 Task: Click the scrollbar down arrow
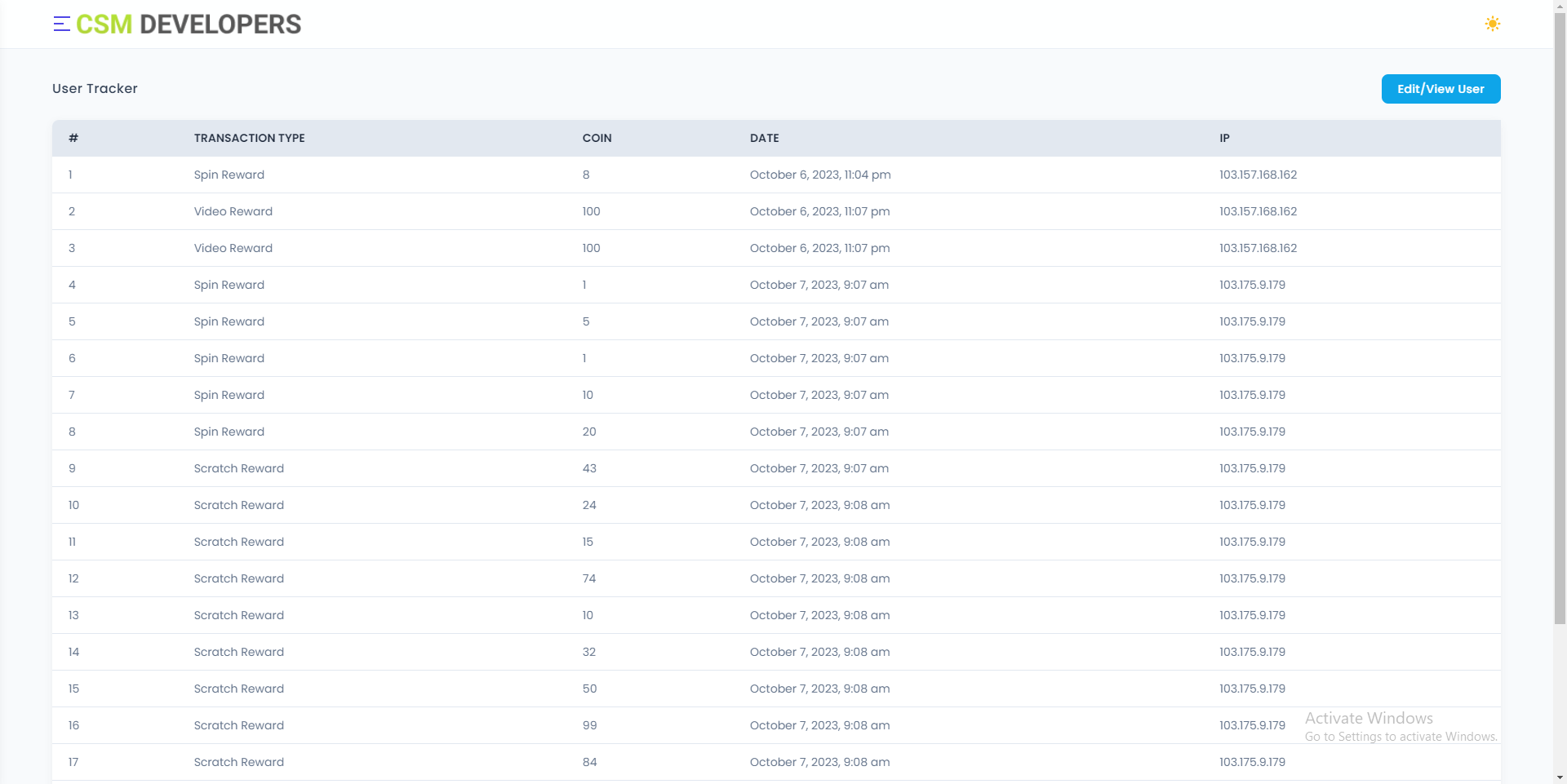(1560, 777)
